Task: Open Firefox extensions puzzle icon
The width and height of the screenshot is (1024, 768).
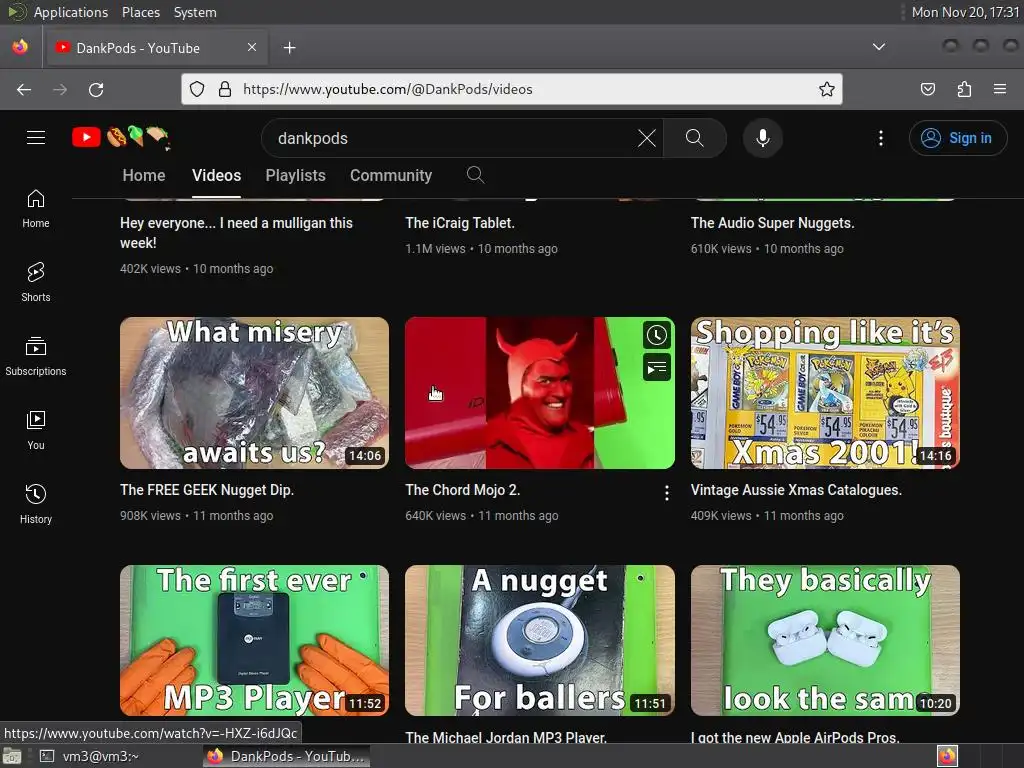Action: point(964,89)
